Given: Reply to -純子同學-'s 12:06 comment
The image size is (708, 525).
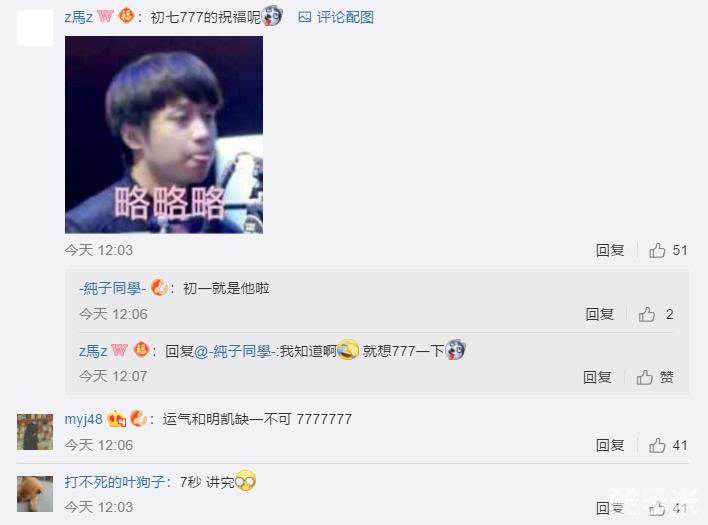Looking at the screenshot, I should (x=599, y=314).
